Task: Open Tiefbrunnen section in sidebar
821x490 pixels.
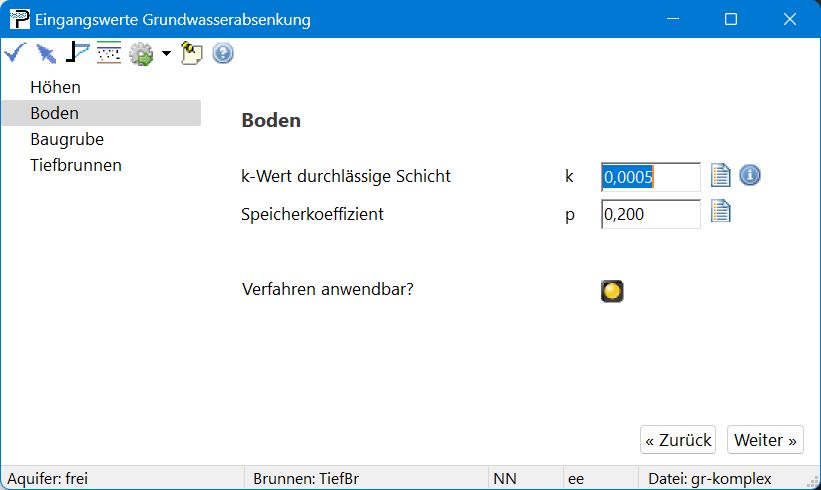Action: coord(76,166)
